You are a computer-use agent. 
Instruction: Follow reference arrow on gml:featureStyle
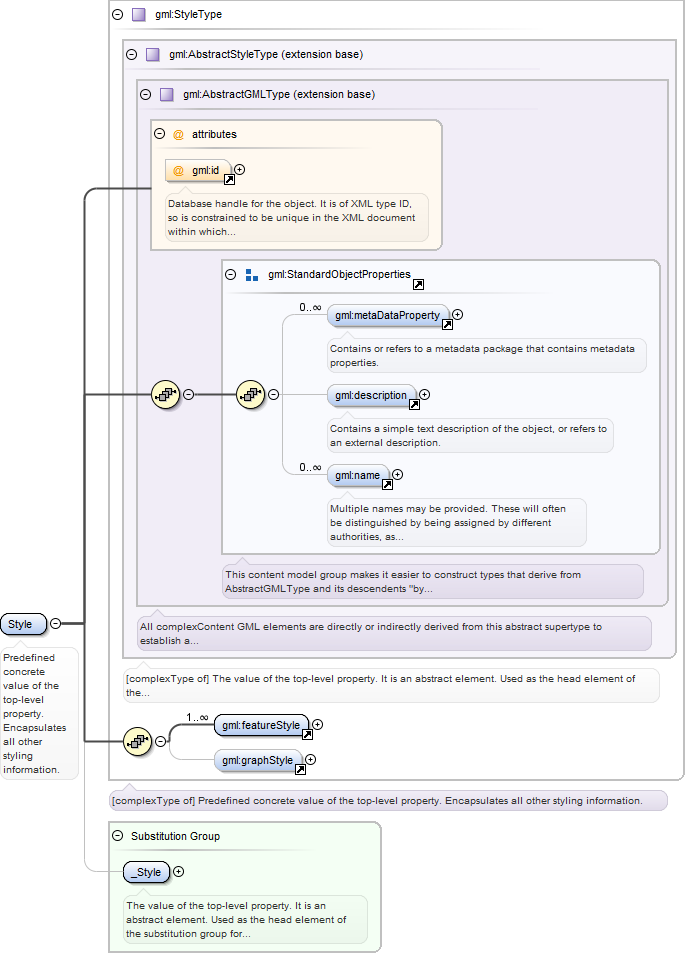307,734
